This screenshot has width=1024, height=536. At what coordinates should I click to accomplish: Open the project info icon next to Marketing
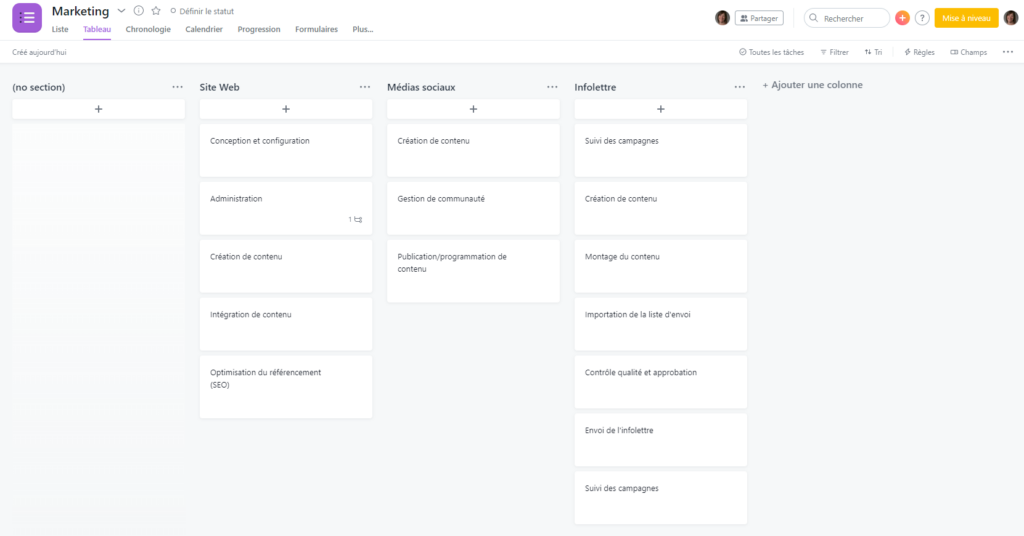coord(138,11)
